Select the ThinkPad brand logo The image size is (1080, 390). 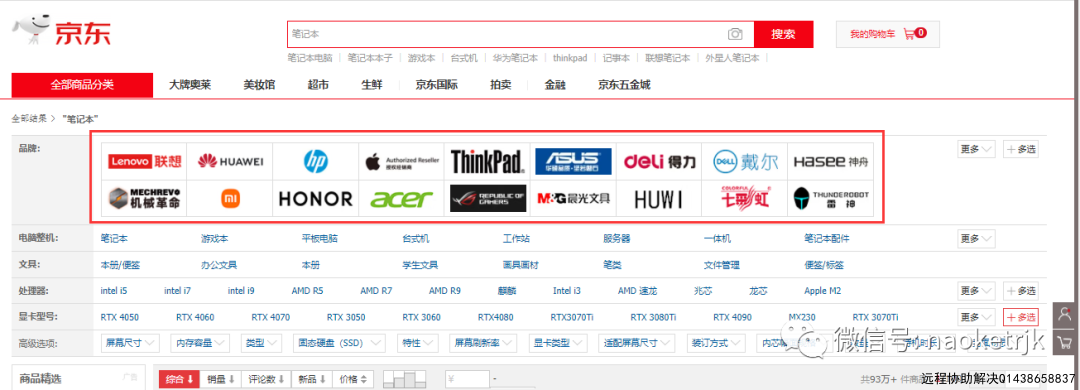click(x=488, y=162)
